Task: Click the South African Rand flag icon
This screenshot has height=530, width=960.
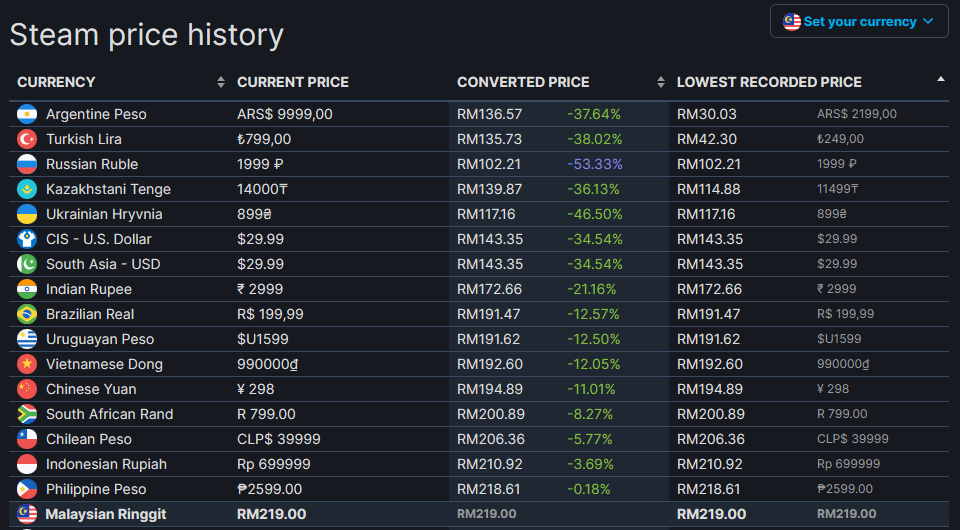Action: (27, 414)
